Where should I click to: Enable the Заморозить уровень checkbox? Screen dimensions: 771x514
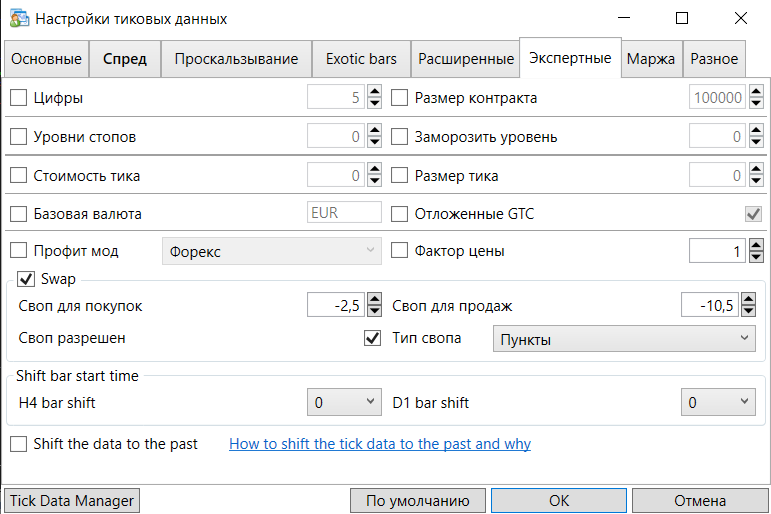tap(399, 136)
